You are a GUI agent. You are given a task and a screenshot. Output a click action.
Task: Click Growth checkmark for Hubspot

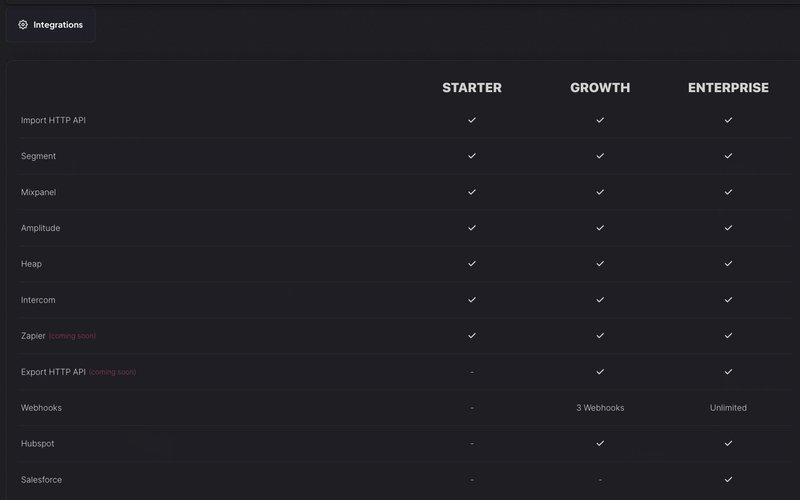[600, 444]
